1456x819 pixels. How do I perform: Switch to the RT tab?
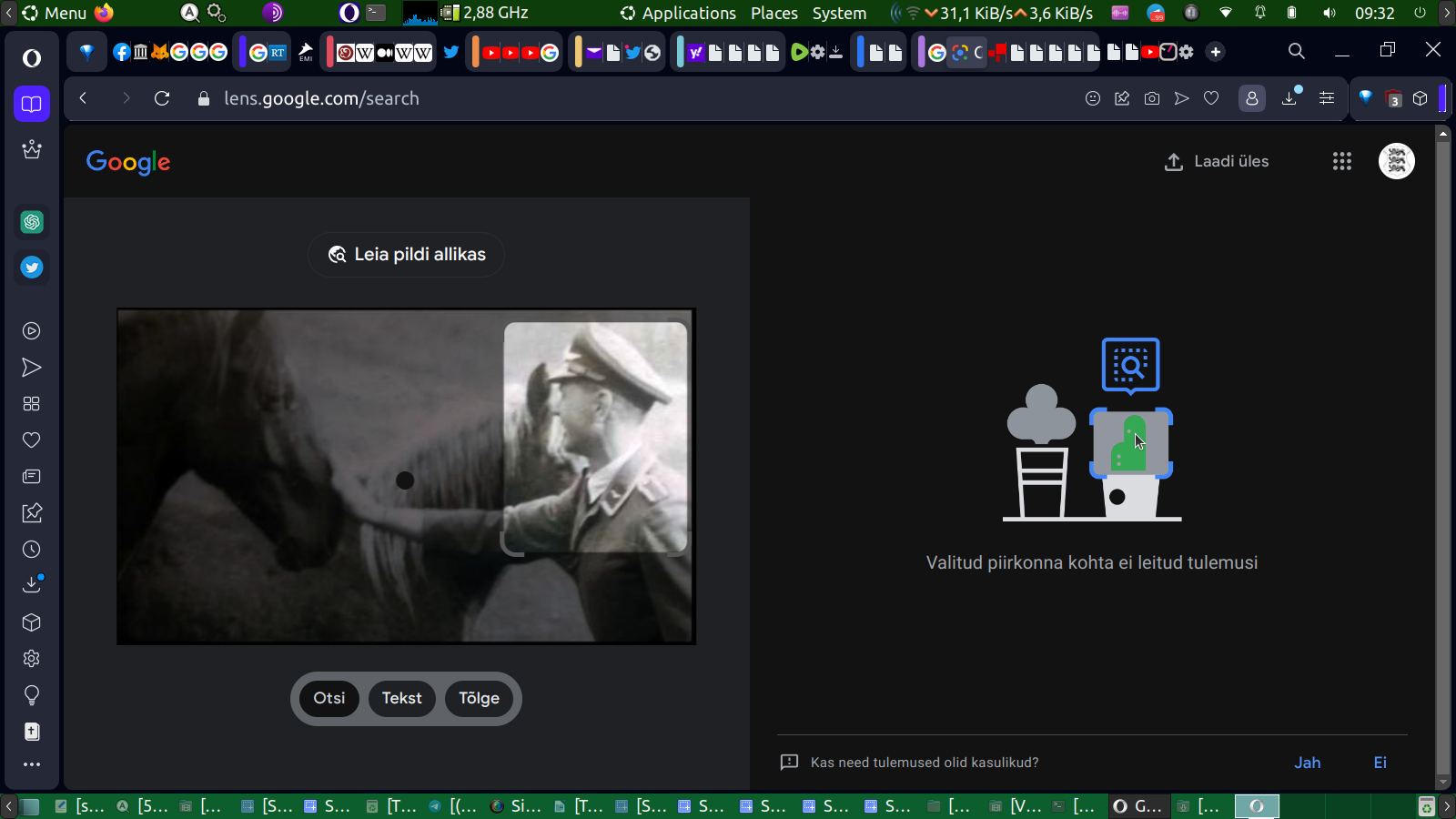[278, 52]
